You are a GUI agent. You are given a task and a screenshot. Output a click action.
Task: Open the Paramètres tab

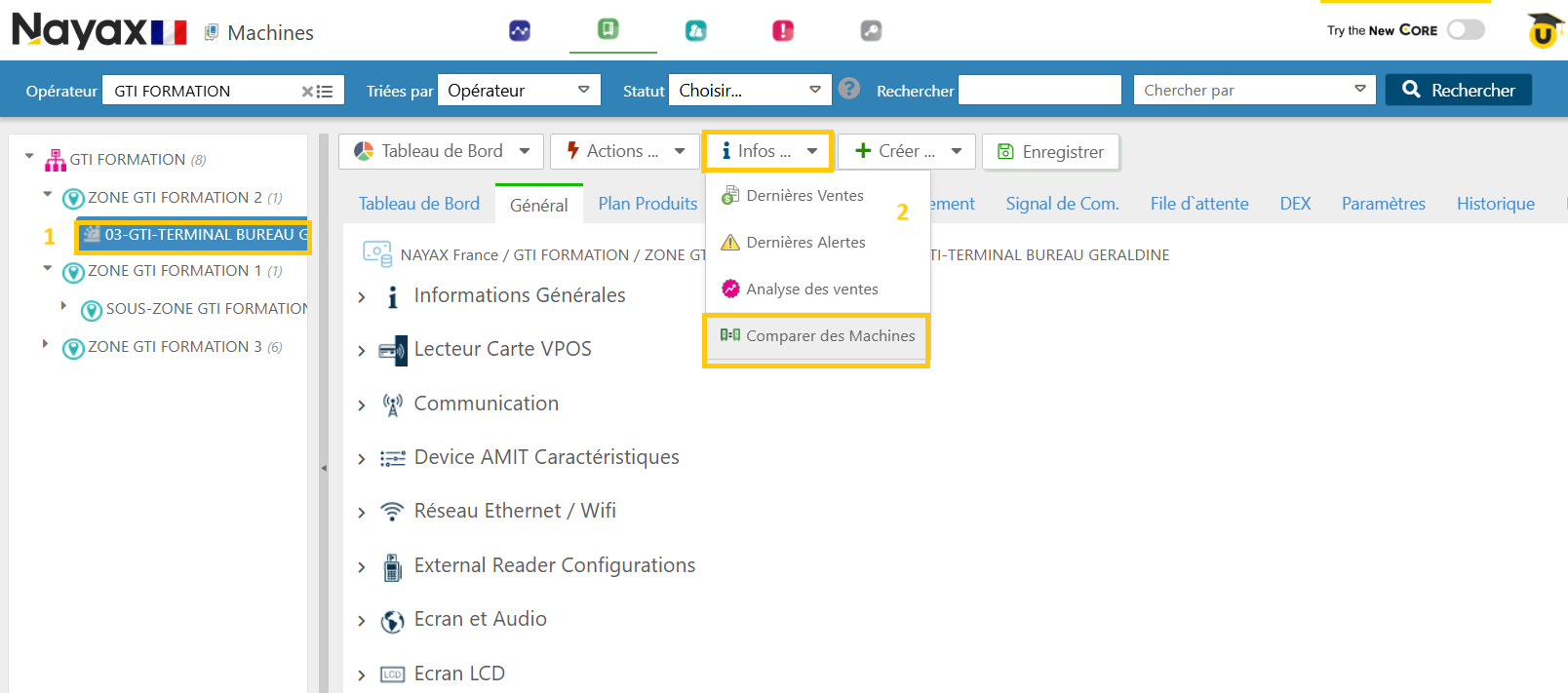[1383, 204]
